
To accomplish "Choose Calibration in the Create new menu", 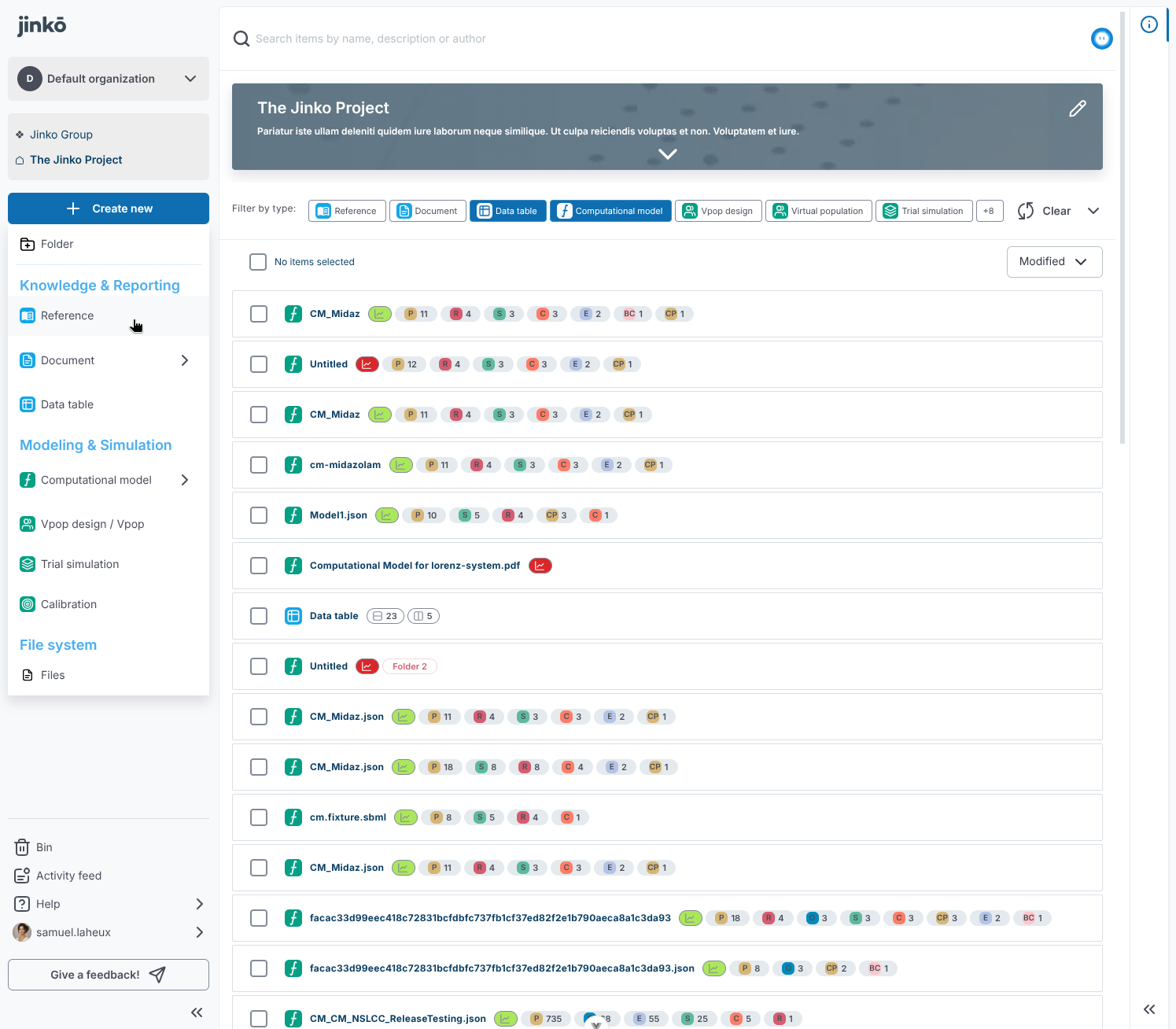I will coord(109,604).
